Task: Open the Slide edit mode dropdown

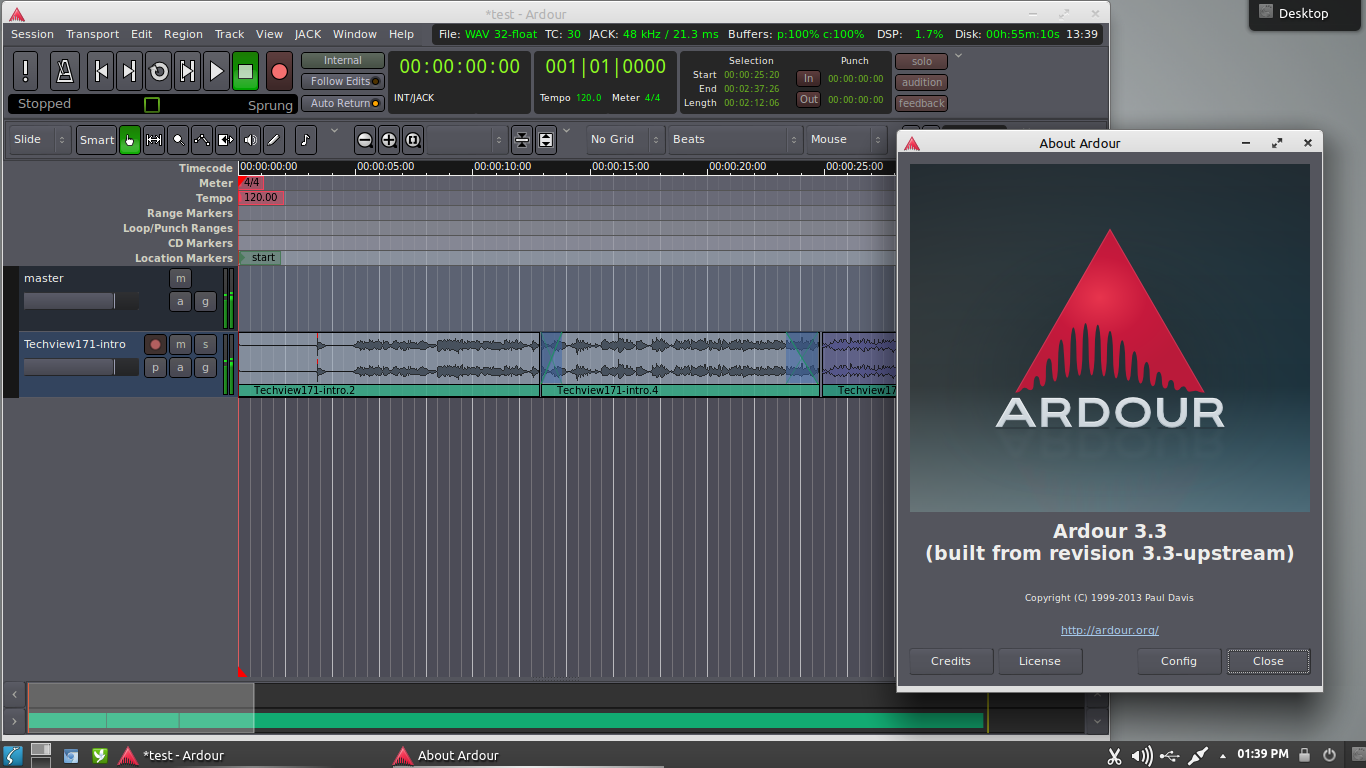Action: [x=40, y=140]
